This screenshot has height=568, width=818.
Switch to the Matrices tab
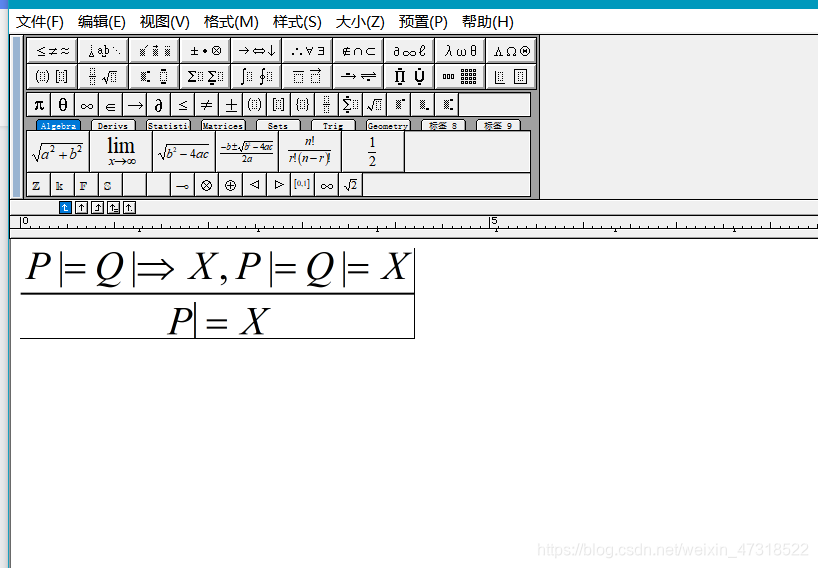click(223, 126)
